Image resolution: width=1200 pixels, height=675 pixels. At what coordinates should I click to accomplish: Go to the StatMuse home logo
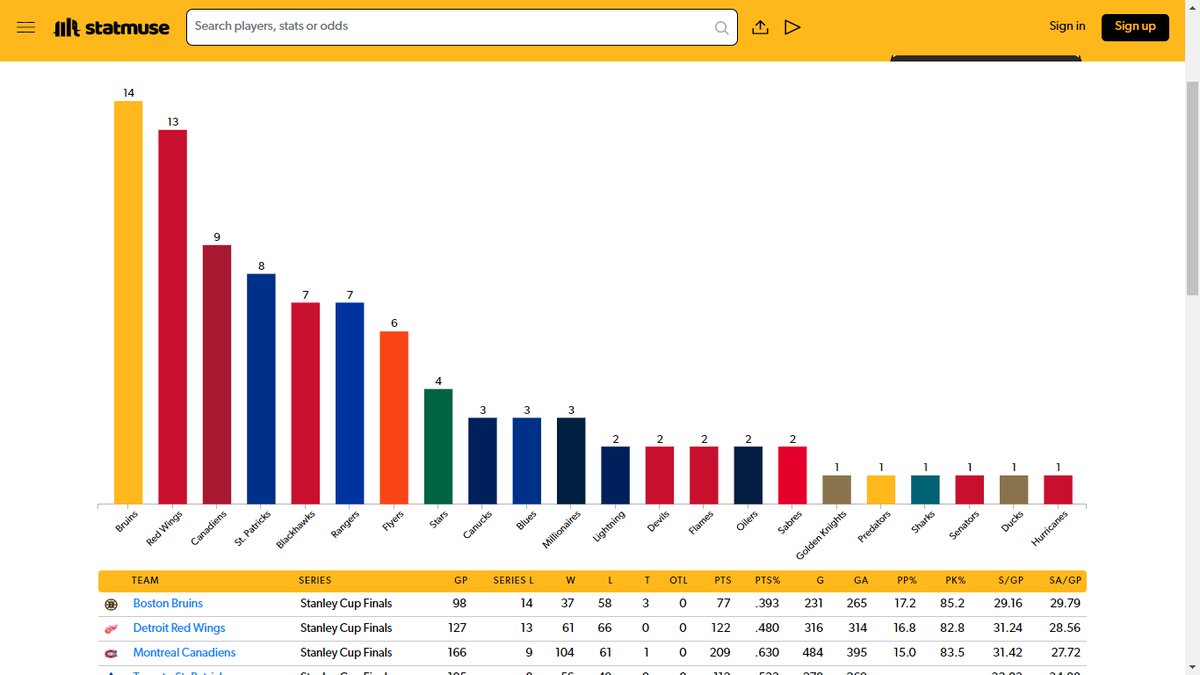(x=111, y=27)
